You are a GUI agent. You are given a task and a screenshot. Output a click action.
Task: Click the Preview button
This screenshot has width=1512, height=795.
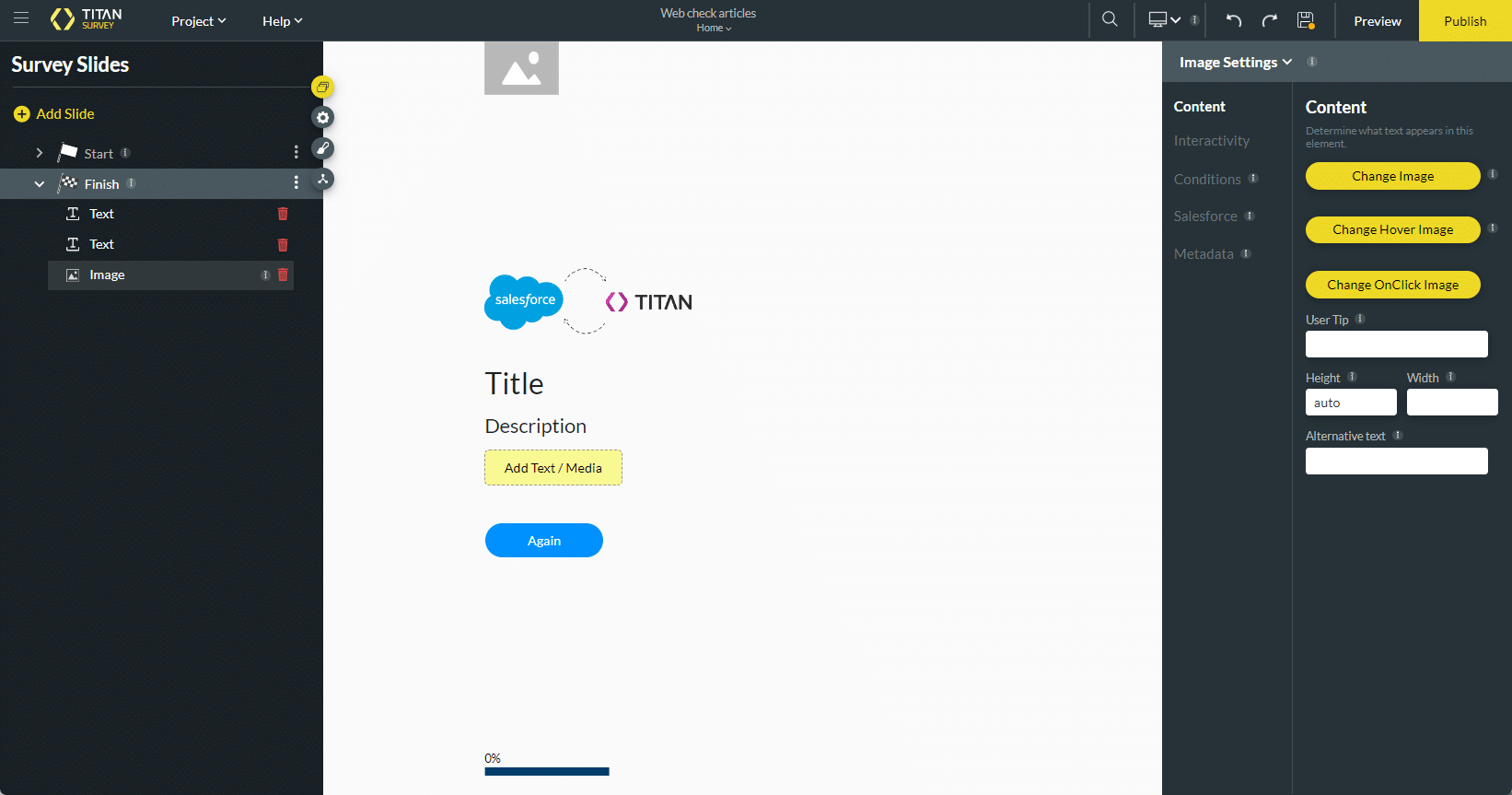coord(1378,21)
